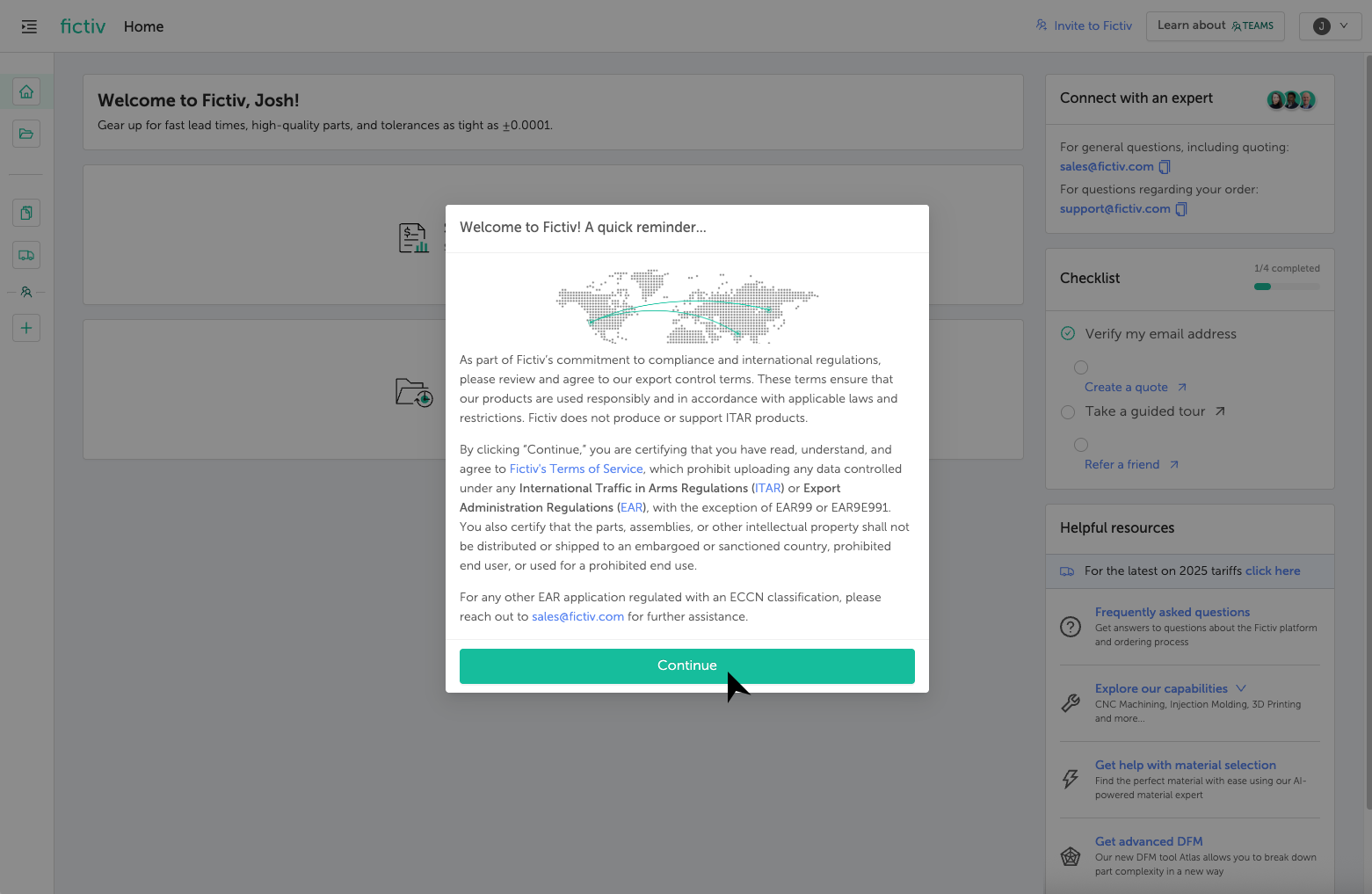Mark Take a guided tour as complete
The width and height of the screenshot is (1372, 894).
[x=1068, y=411]
